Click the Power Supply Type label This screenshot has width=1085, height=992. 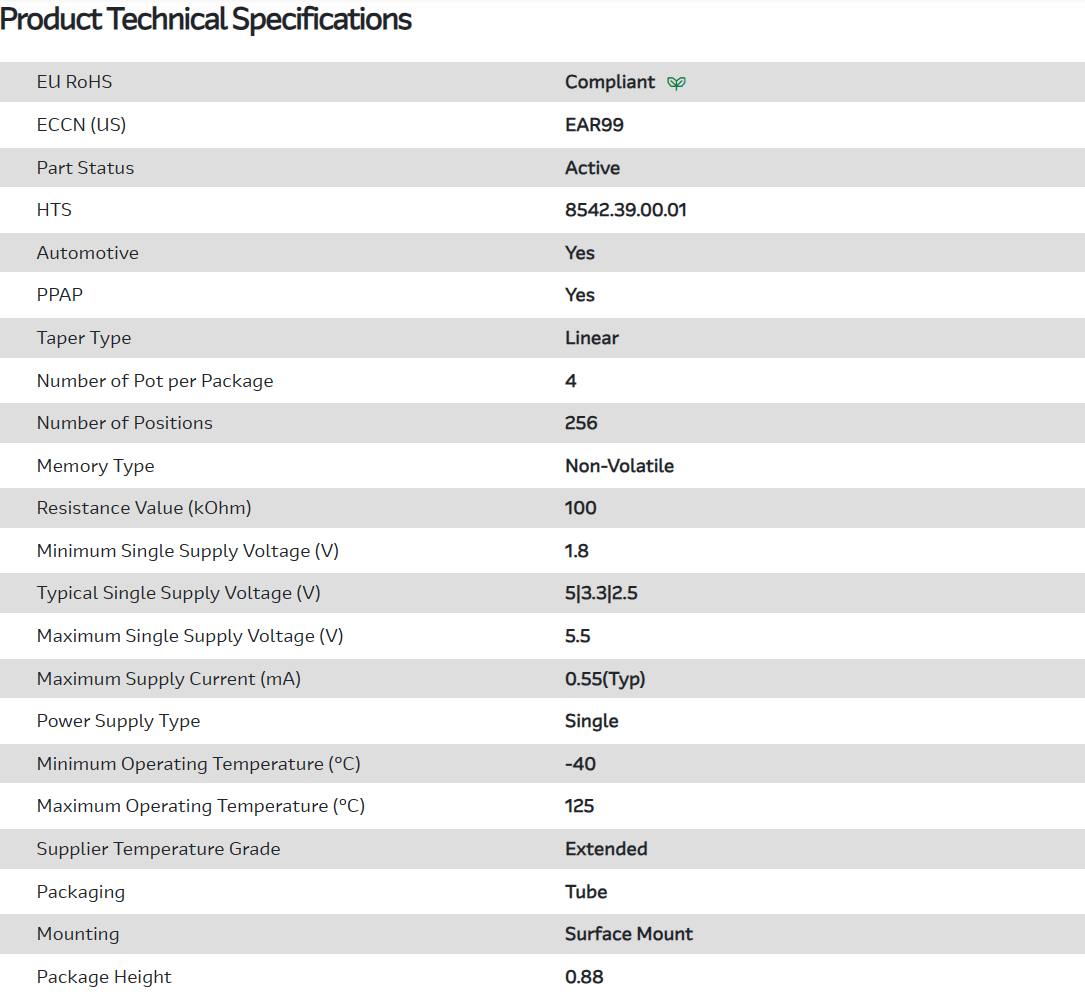click(x=118, y=721)
